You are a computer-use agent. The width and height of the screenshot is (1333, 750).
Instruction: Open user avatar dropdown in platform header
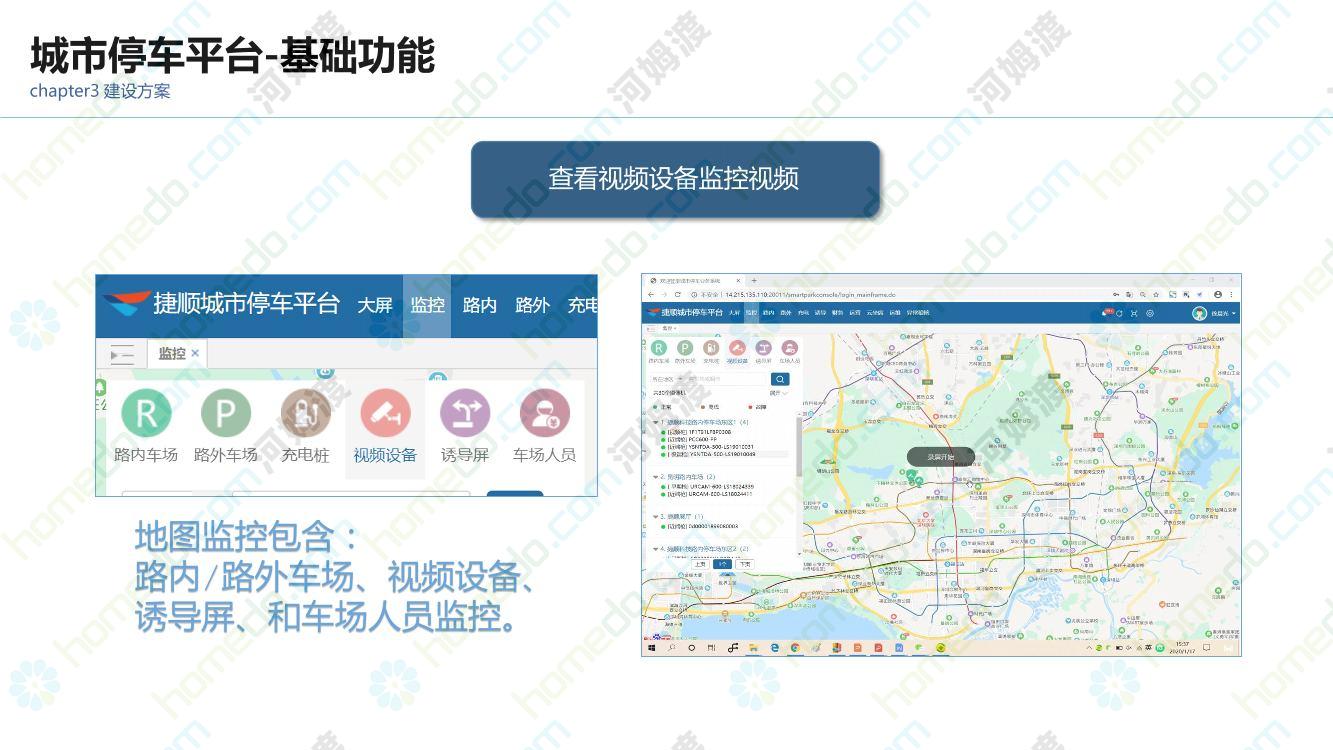1214,313
